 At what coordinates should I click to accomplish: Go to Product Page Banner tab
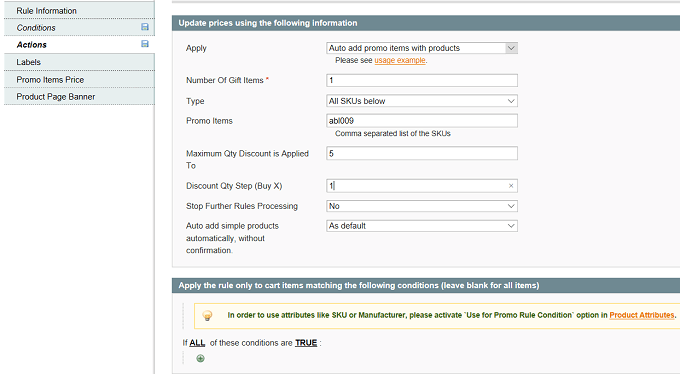(79, 96)
